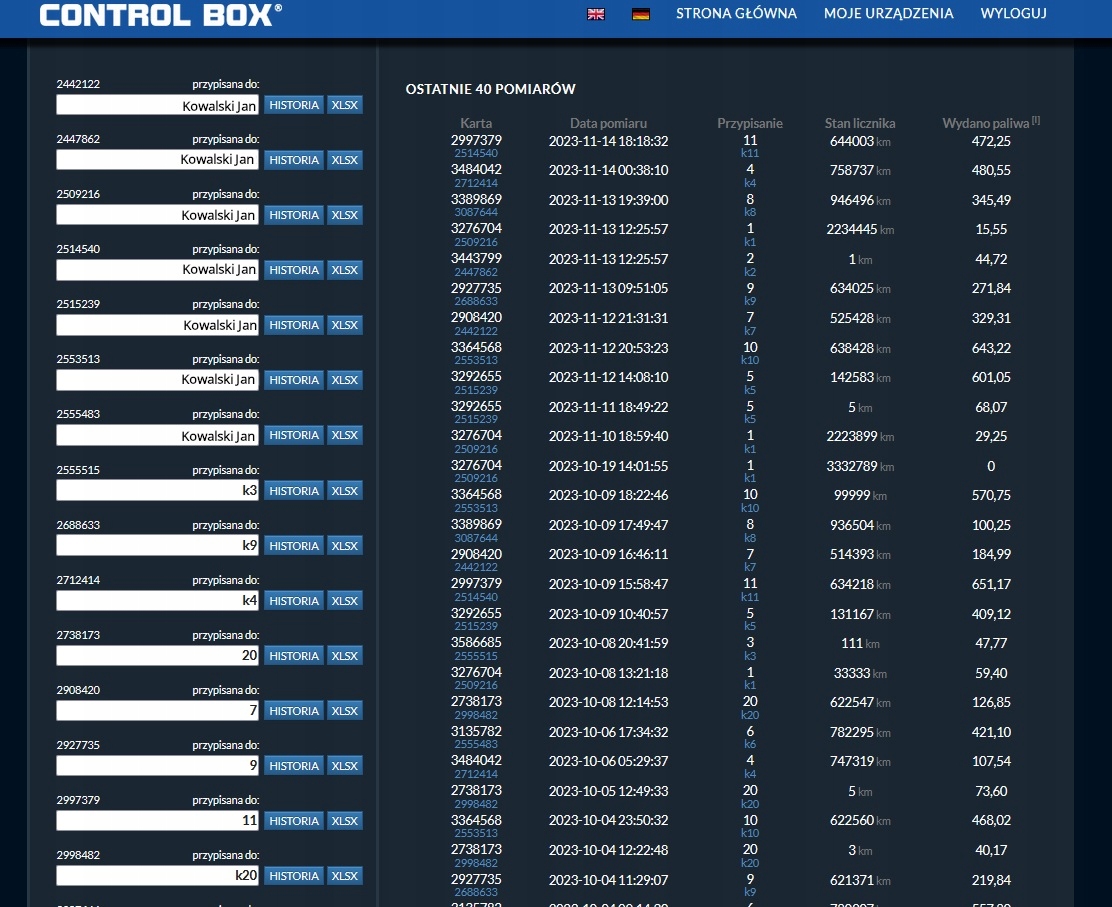Switch language using the English flag icon
The height and width of the screenshot is (907, 1112).
click(x=595, y=14)
